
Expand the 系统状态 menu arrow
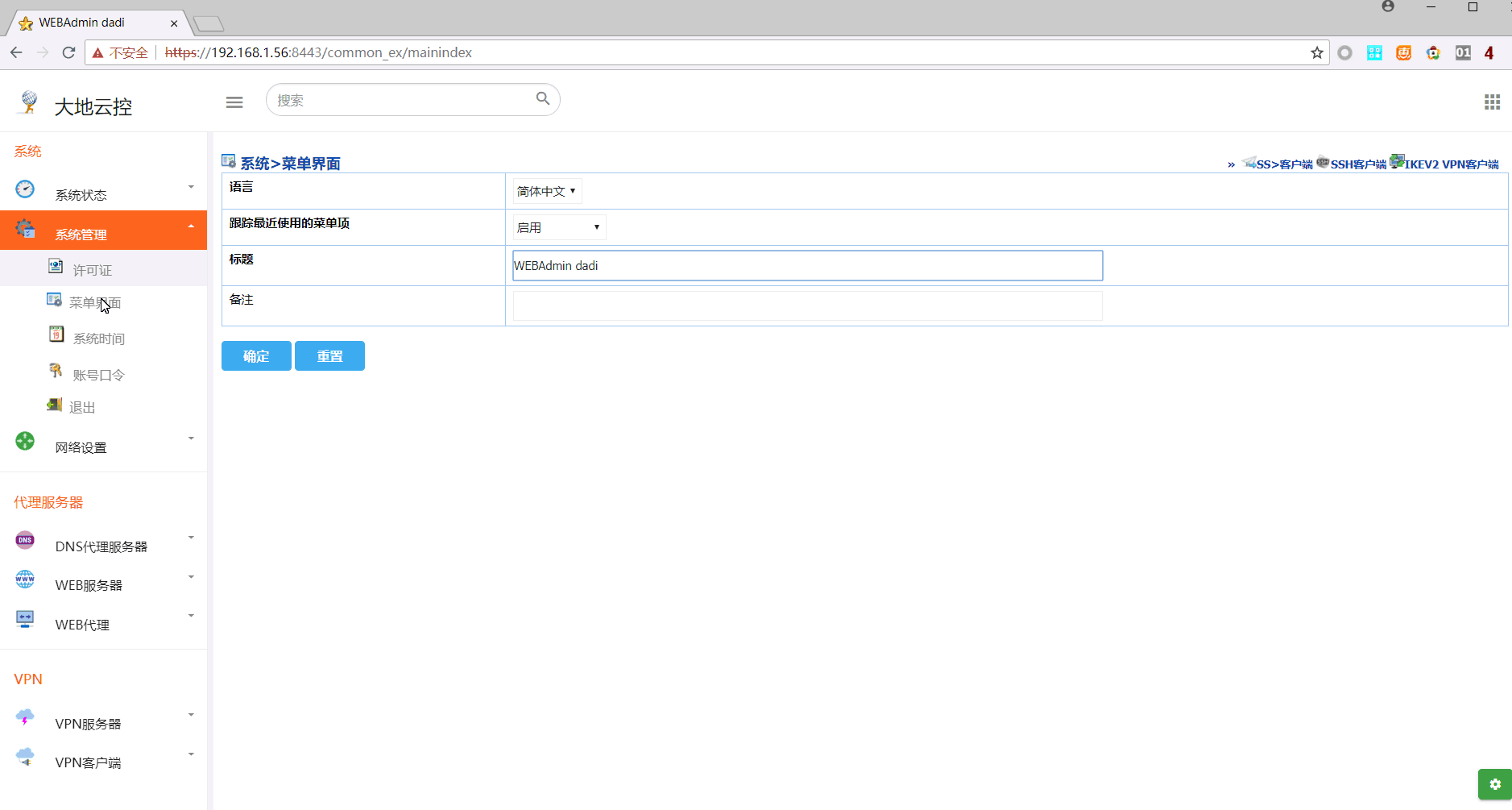191,187
